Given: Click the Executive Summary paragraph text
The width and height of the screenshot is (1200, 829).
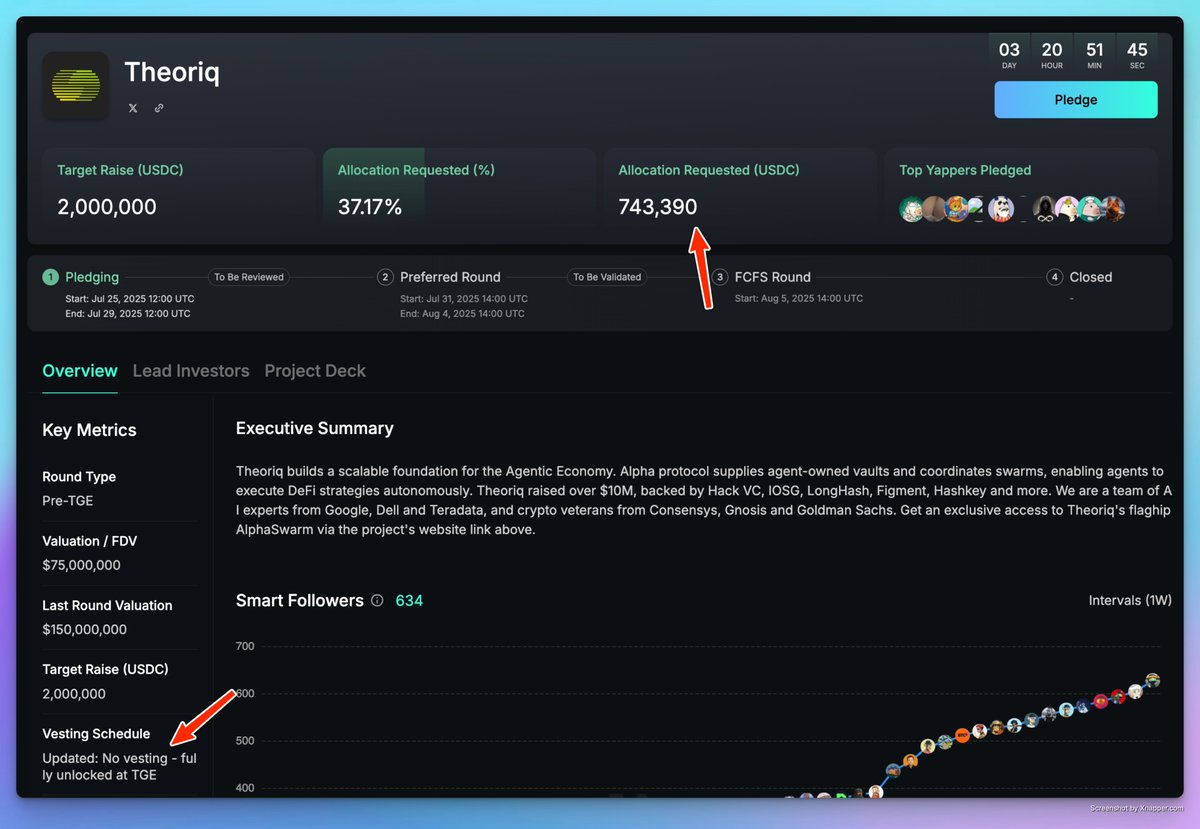Looking at the screenshot, I should click(x=703, y=500).
